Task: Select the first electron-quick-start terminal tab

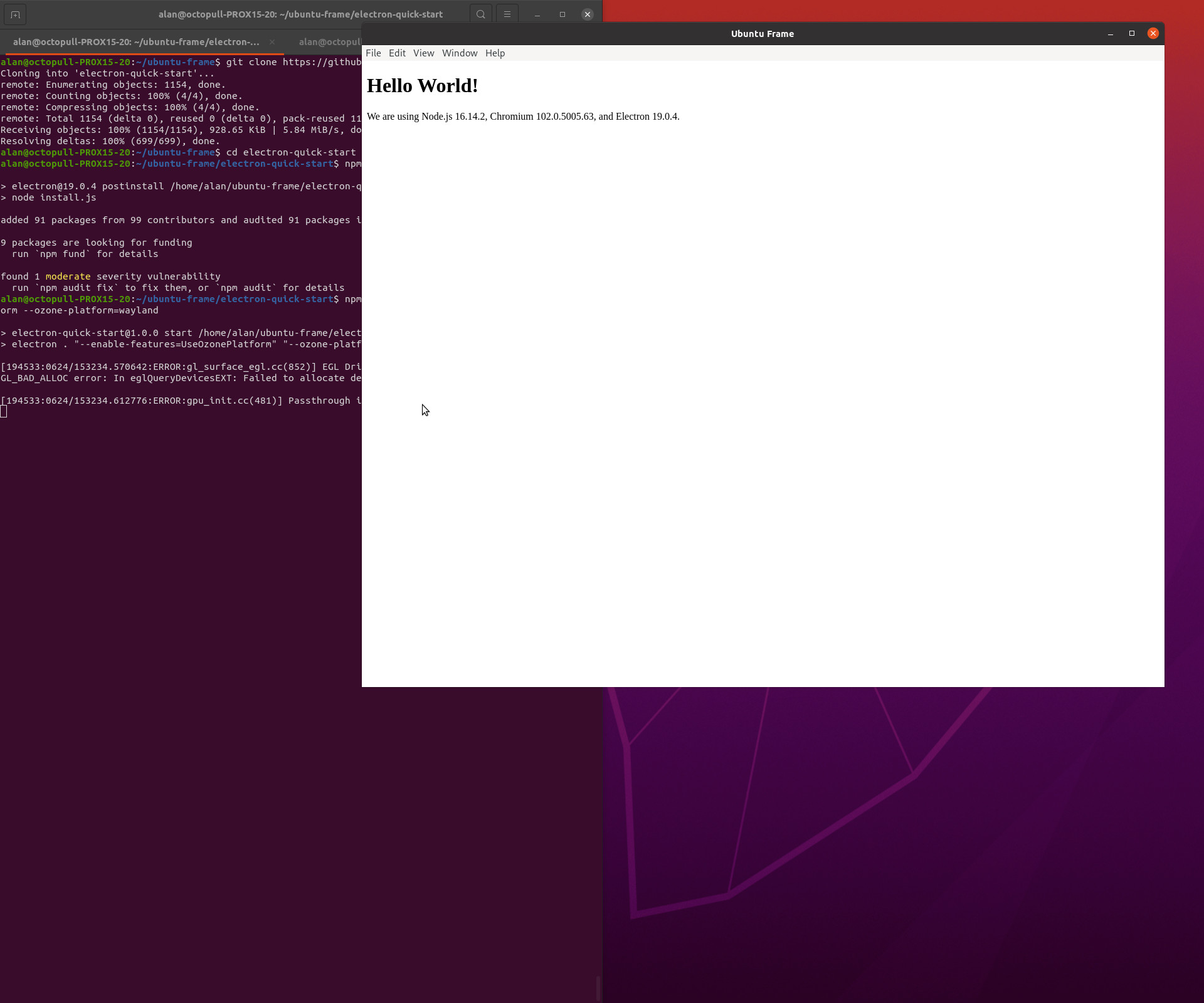Action: (136, 42)
